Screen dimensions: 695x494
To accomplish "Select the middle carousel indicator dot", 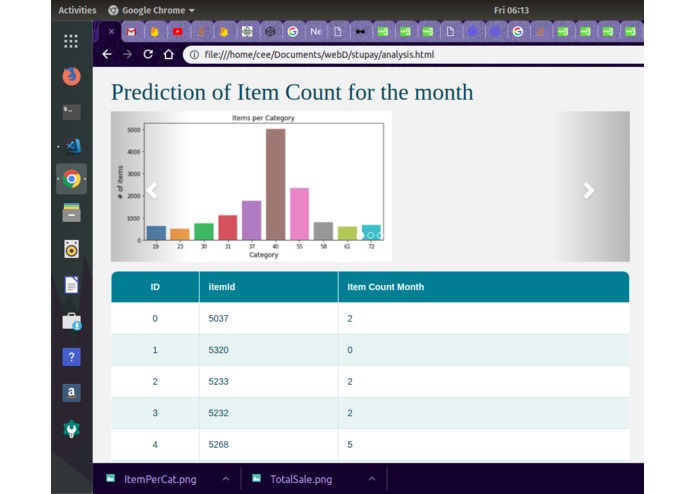I will 371,235.
